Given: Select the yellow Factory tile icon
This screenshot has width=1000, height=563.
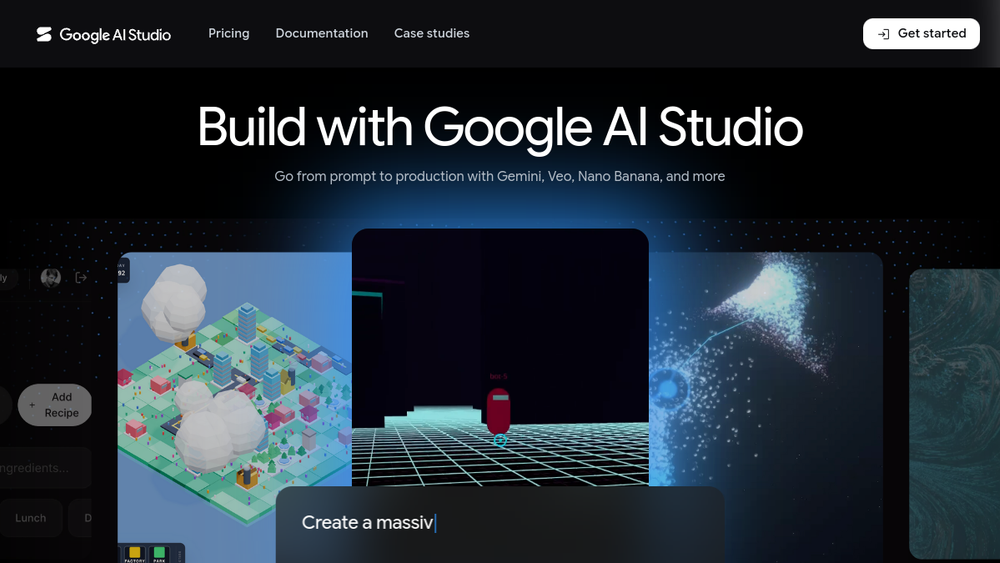Looking at the screenshot, I should coord(135,554).
